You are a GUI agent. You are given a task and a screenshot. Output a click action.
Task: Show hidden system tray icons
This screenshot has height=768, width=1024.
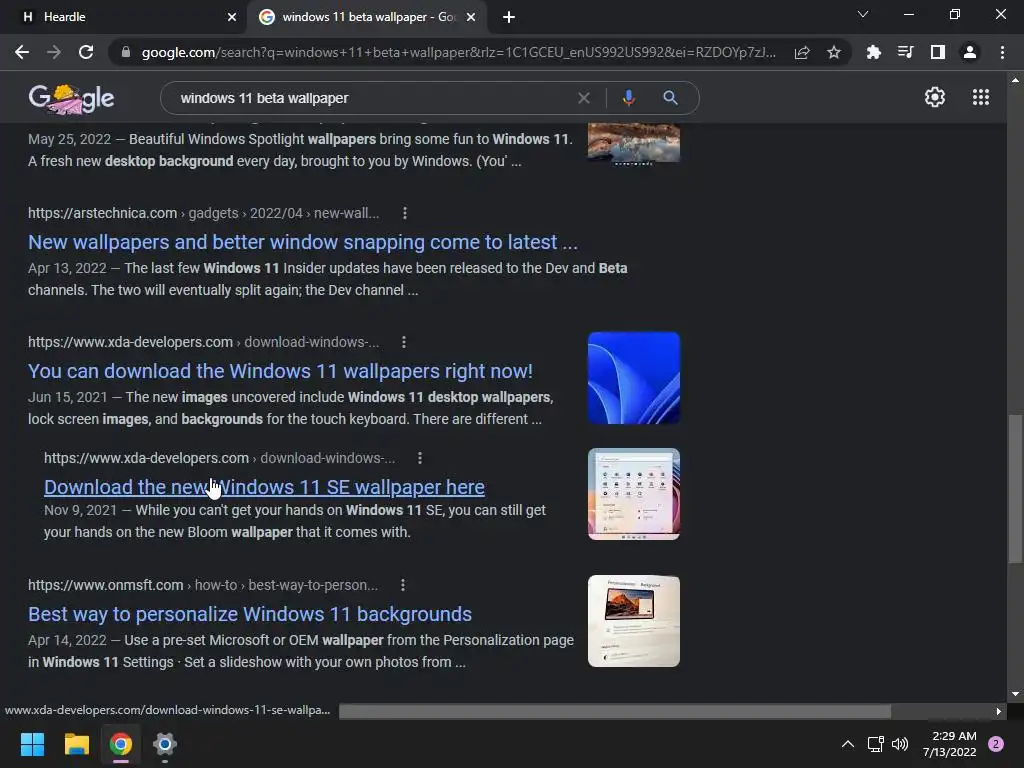848,744
